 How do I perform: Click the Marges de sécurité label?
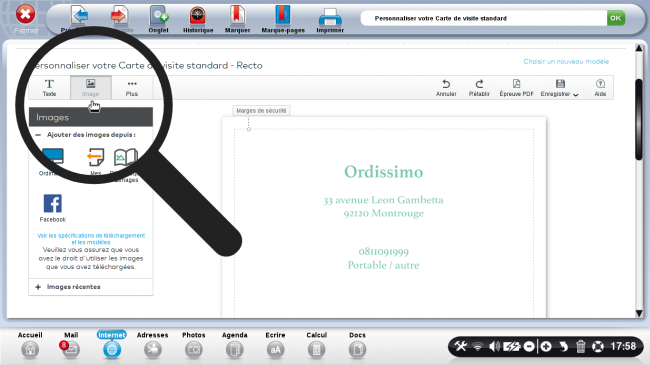click(261, 111)
